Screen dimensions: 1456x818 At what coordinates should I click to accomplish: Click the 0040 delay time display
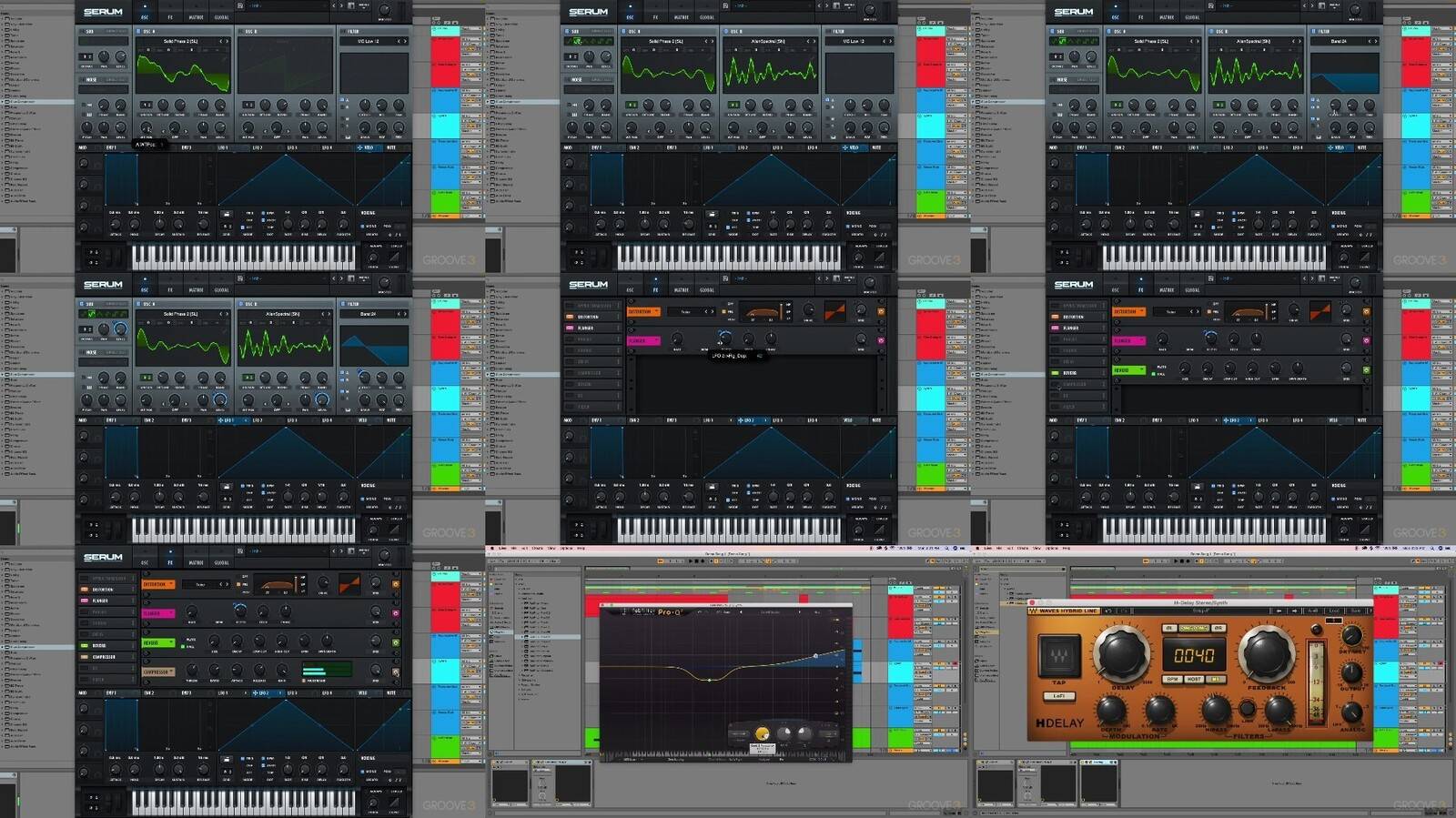(1193, 654)
